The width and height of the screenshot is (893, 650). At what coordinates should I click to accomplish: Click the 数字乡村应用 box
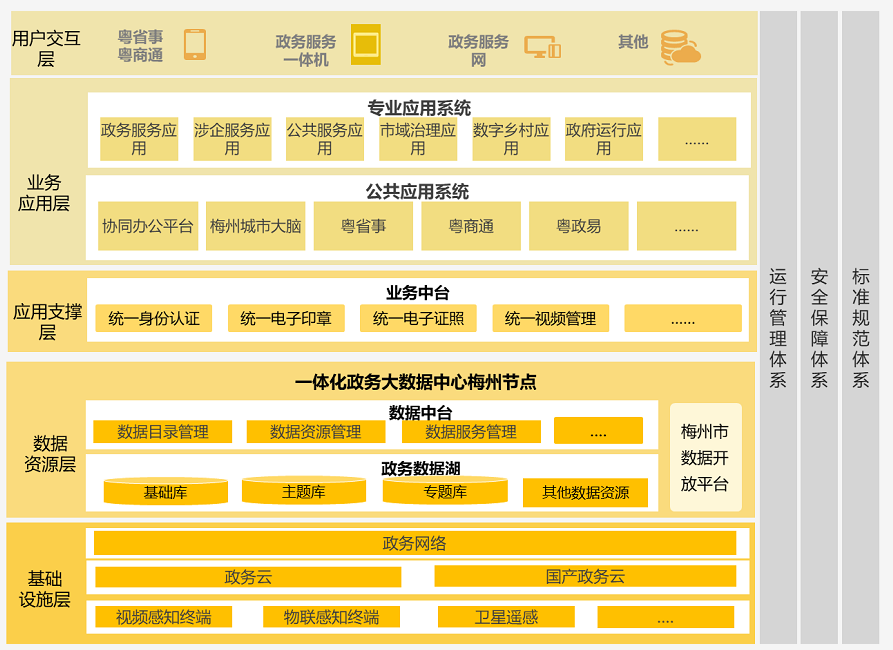click(x=511, y=139)
